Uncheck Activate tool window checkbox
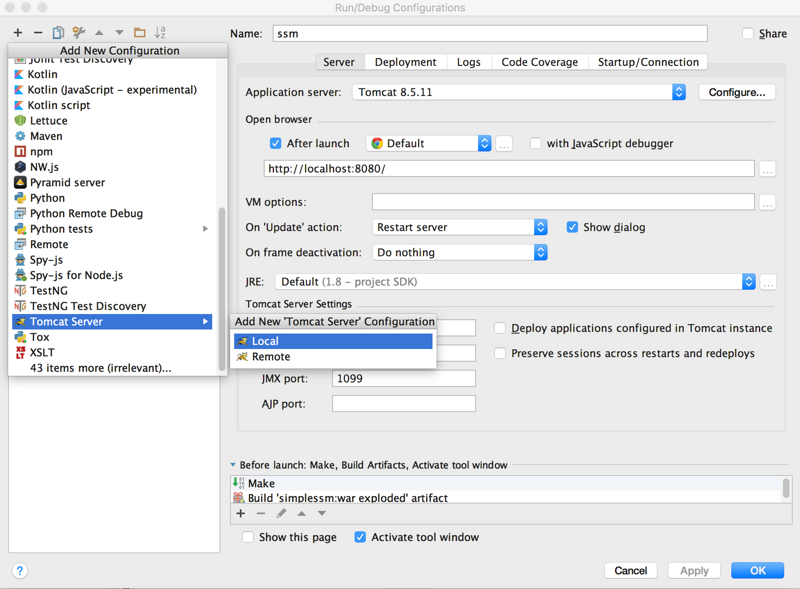The width and height of the screenshot is (800, 589). click(x=360, y=537)
